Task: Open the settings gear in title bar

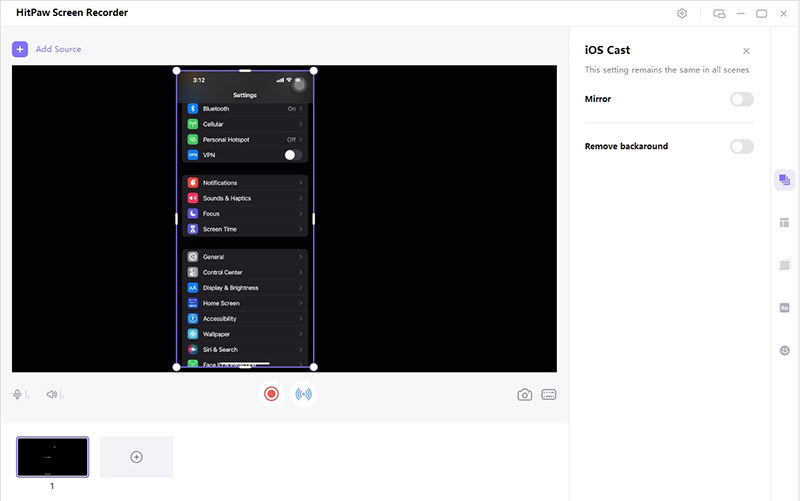Action: click(682, 14)
